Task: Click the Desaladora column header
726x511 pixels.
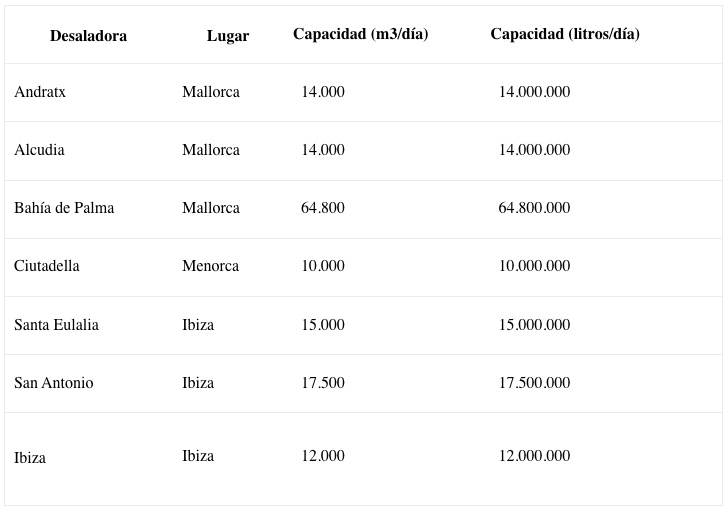Action: 88,36
